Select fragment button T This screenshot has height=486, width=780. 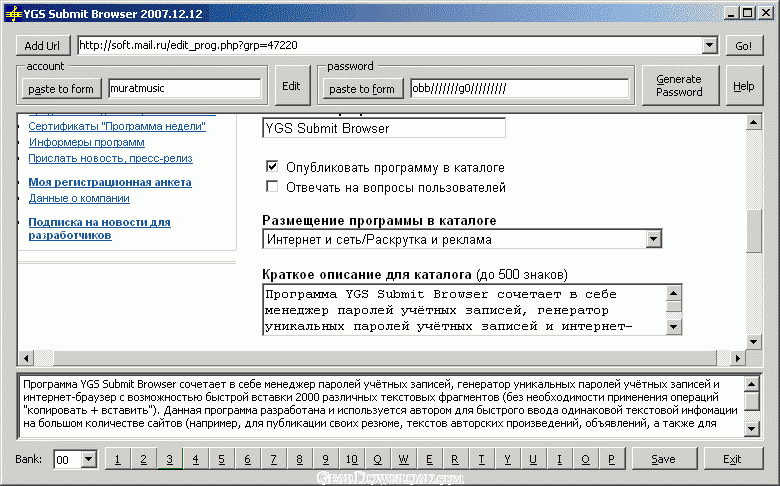tap(481, 459)
